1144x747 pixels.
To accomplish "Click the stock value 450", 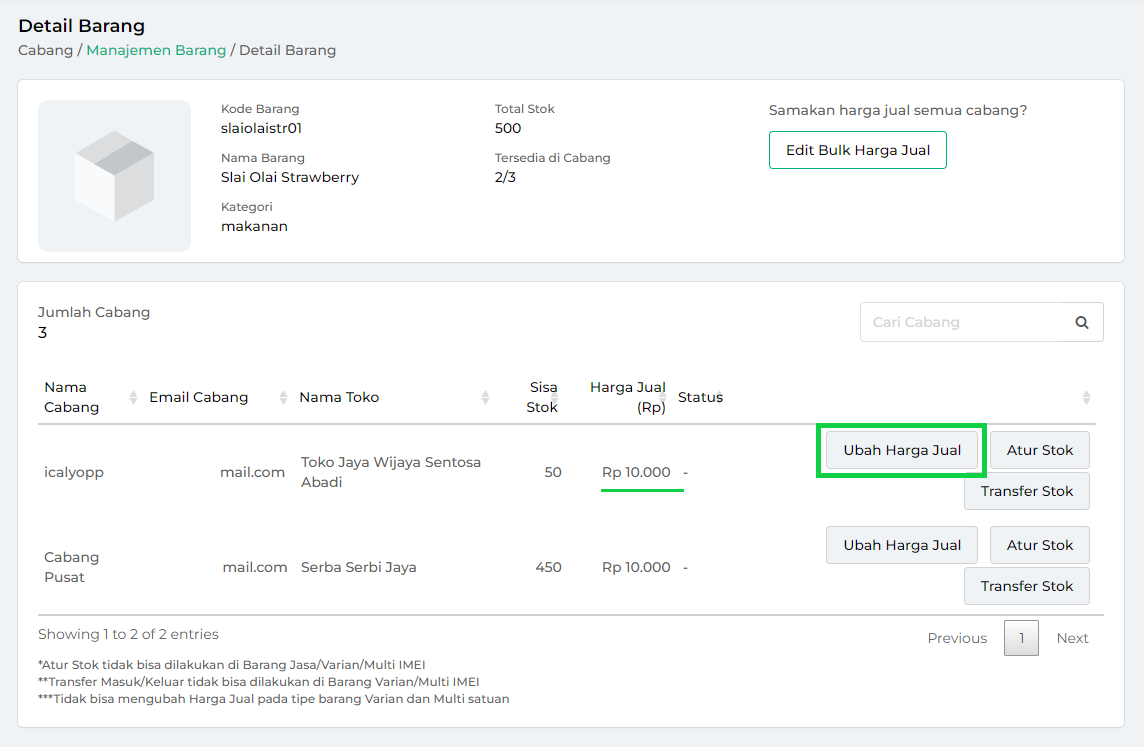I will click(x=549, y=567).
